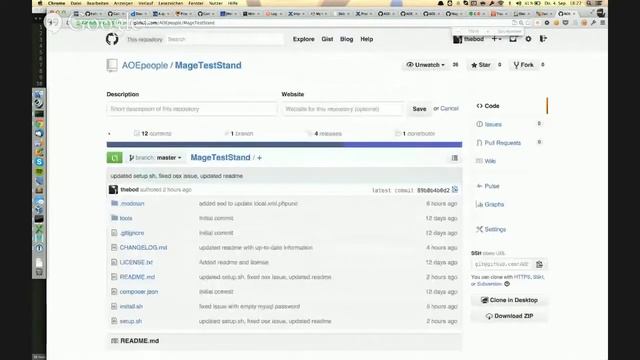This screenshot has height=360, width=640.
Task: Create a new file with plus icon
Action: click(x=259, y=158)
